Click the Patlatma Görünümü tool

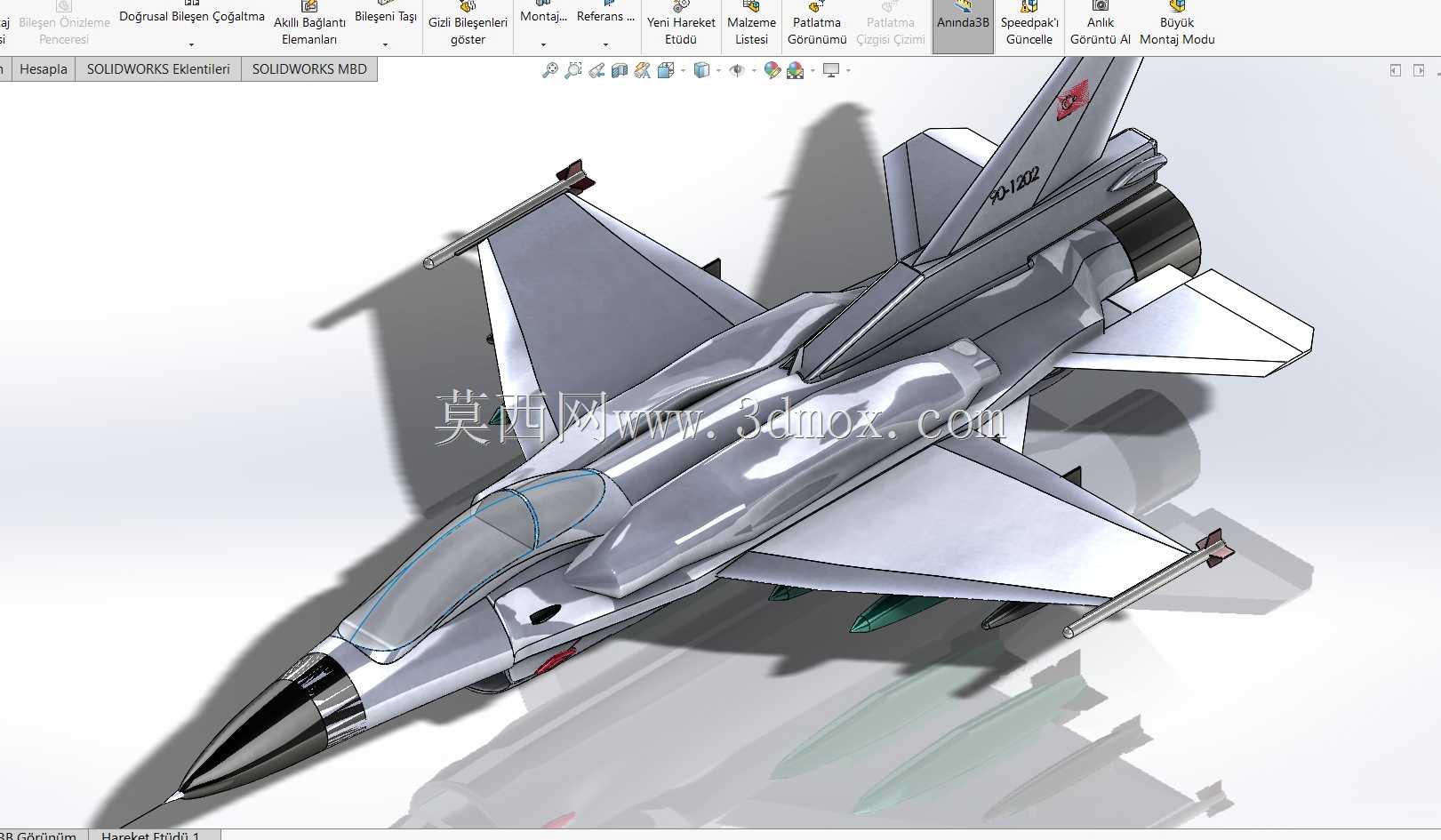click(x=817, y=25)
